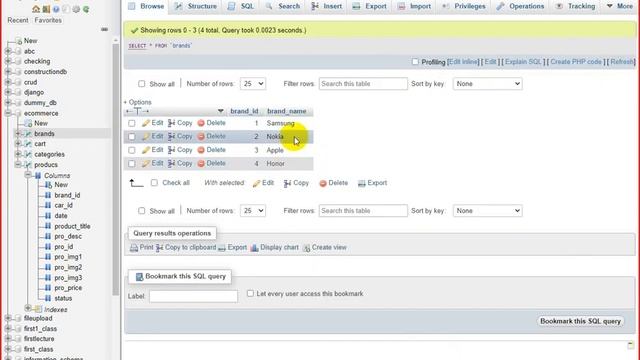This screenshot has height=360, width=640.
Task: Open the More menu tab
Action: click(620, 6)
